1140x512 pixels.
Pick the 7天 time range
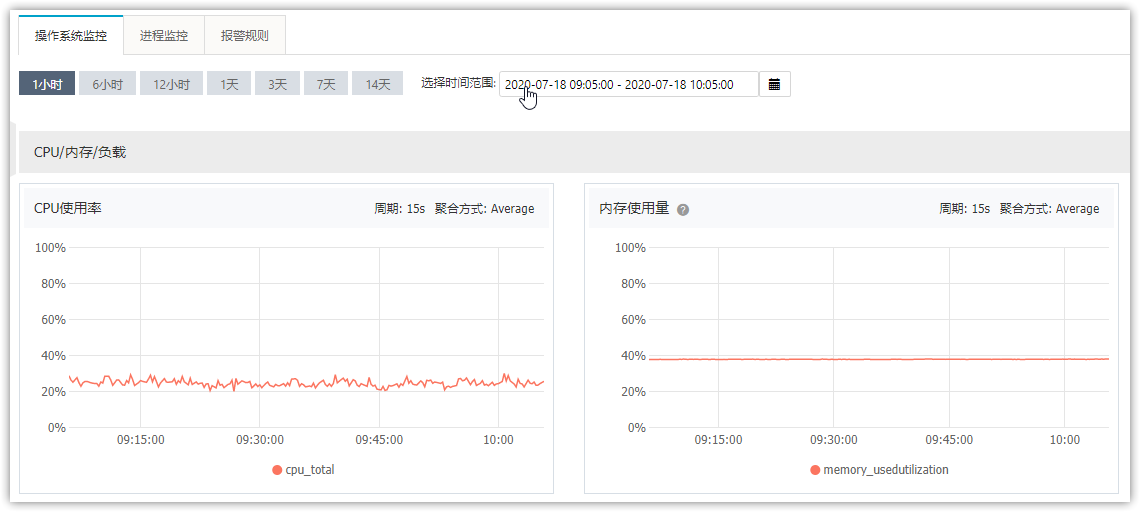click(326, 84)
